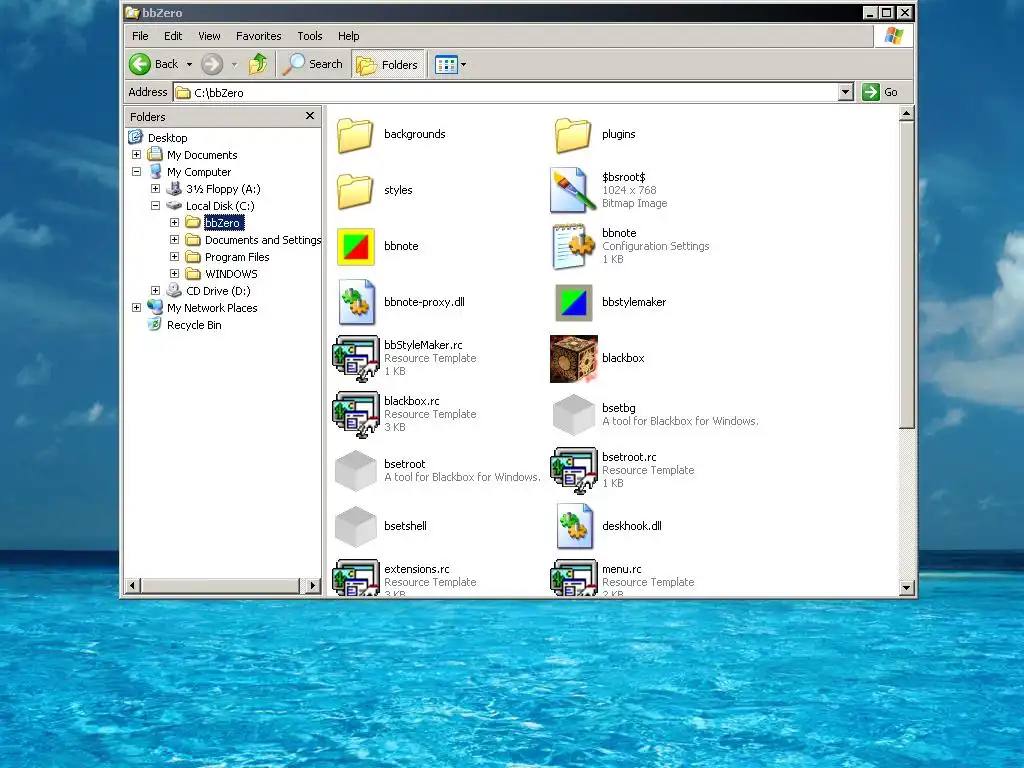Viewport: 1024px width, 768px height.
Task: Expand Documents and Settings node
Action: (174, 240)
